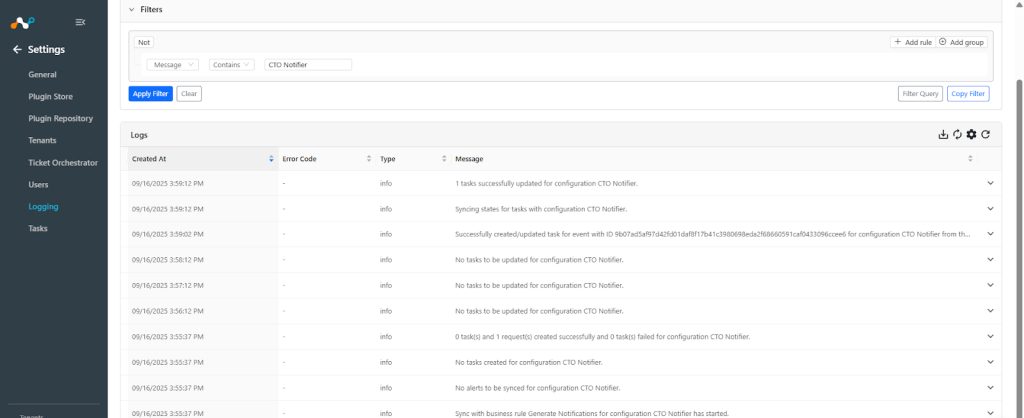Expand the 3:56:12 PM log row
Image resolution: width=1024 pixels, height=418 pixels.
[991, 311]
